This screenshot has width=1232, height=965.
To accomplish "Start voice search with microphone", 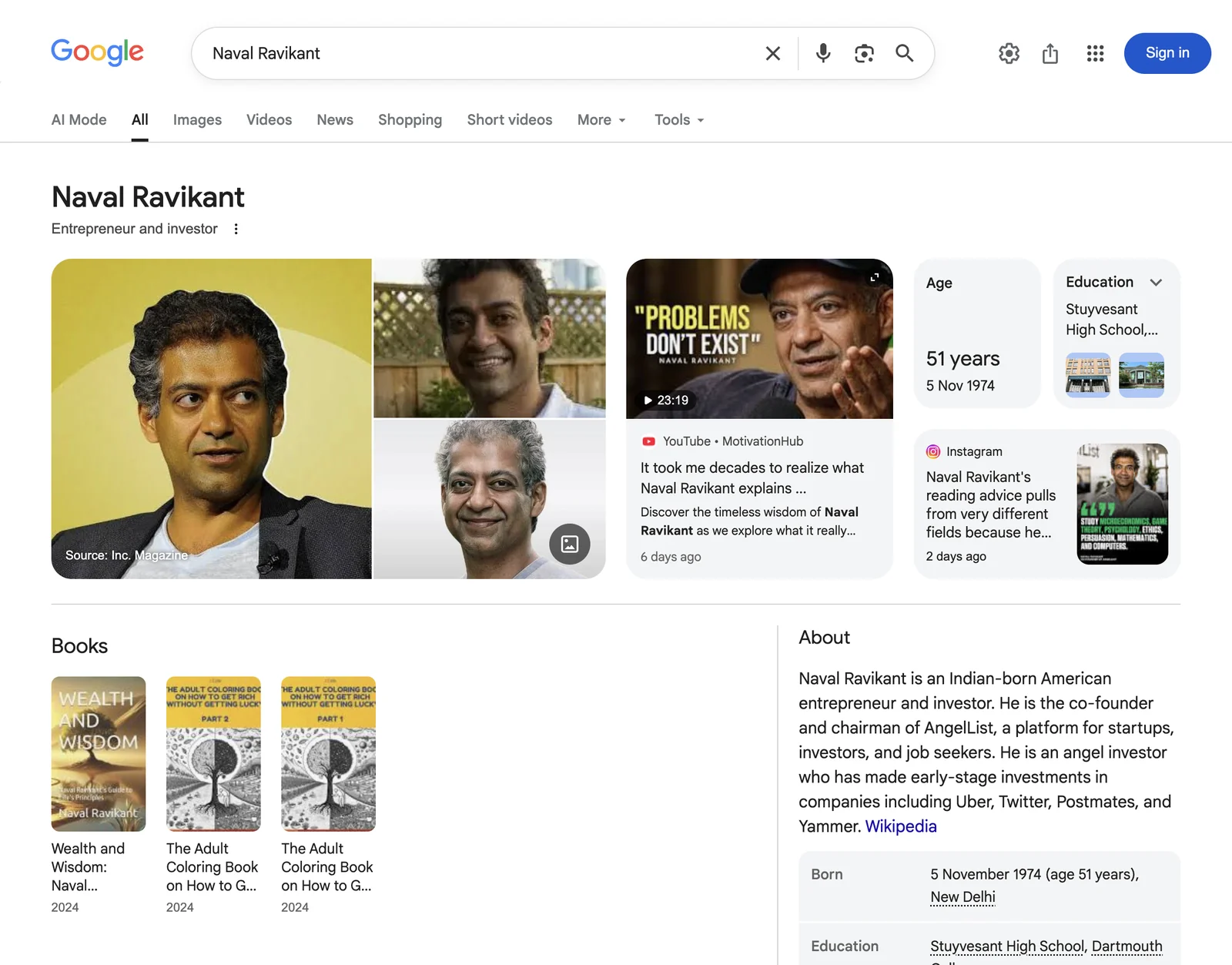I will pos(823,53).
